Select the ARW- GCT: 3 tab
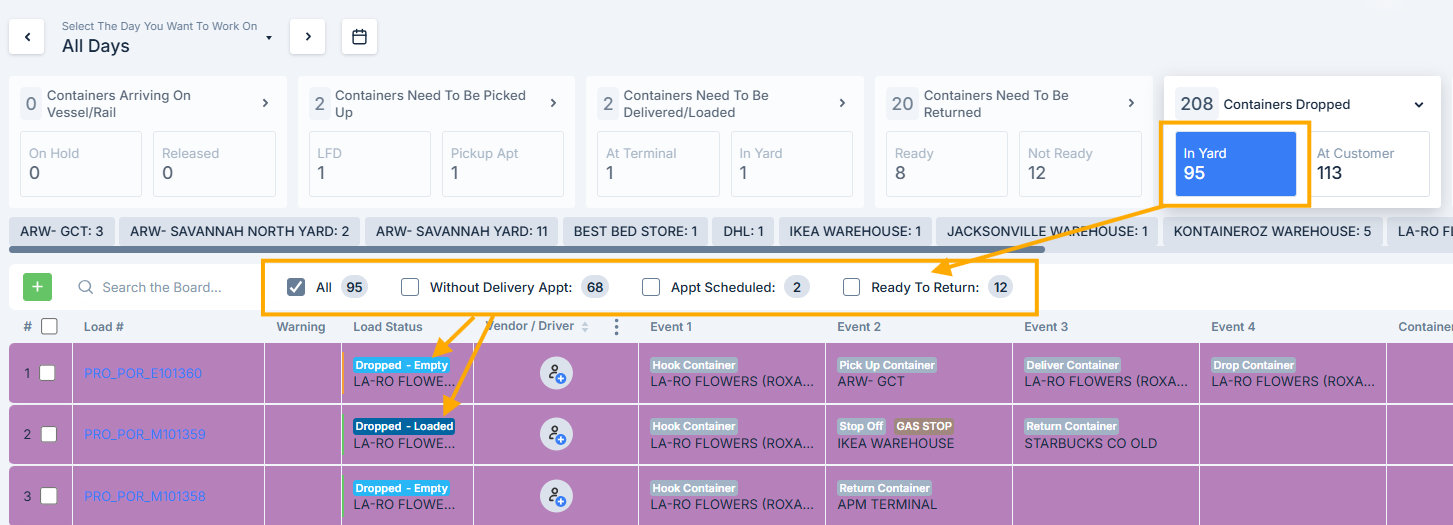Viewport: 1453px width, 525px height. coord(62,231)
